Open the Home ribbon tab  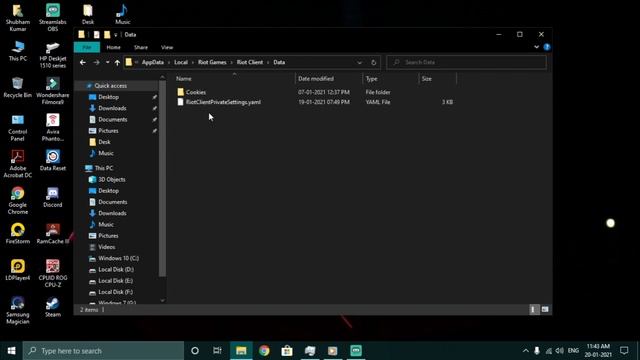tap(113, 47)
